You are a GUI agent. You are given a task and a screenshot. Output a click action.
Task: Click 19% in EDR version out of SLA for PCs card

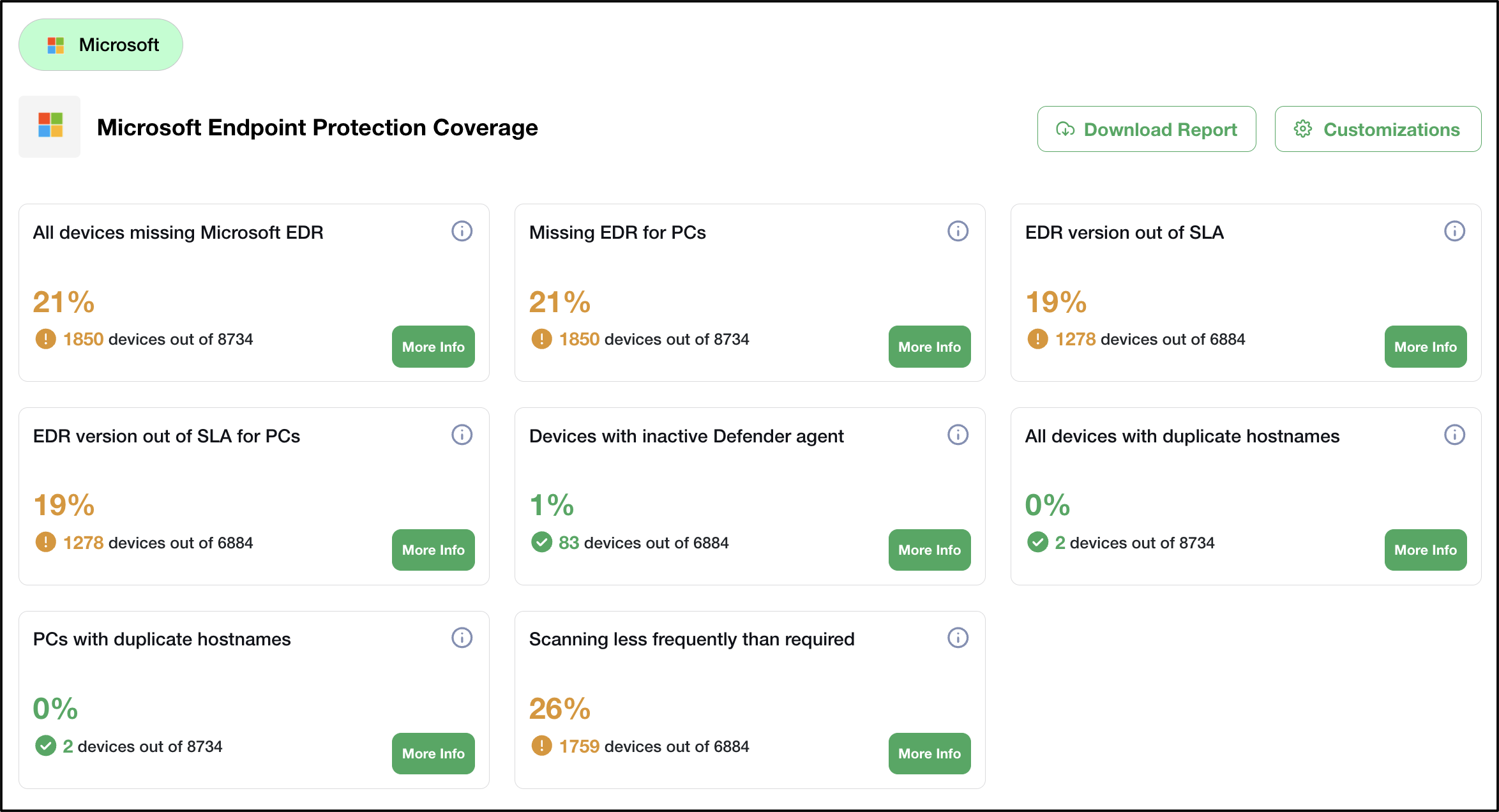pyautogui.click(x=64, y=505)
